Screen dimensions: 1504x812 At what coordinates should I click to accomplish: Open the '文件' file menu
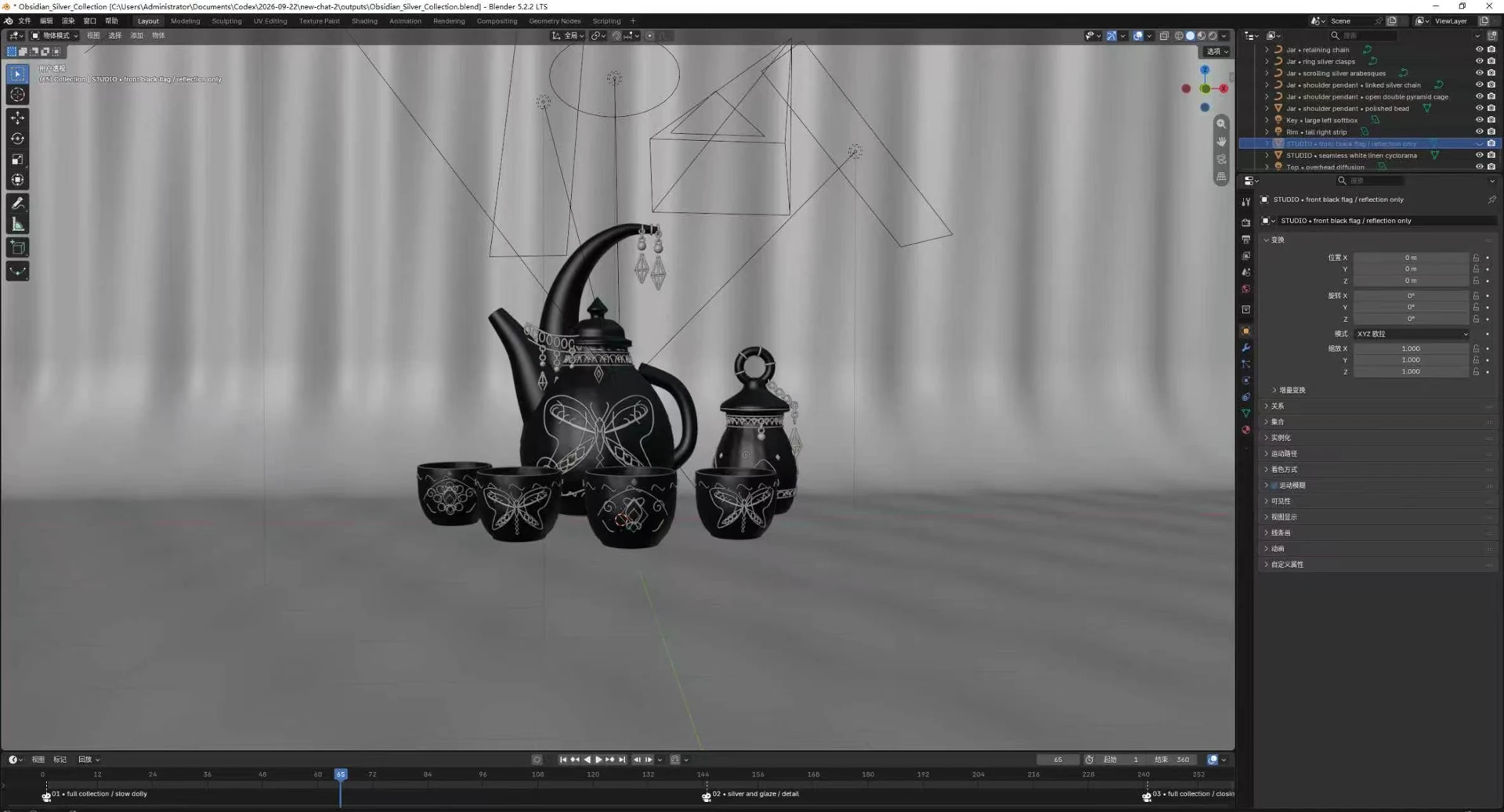(24, 21)
